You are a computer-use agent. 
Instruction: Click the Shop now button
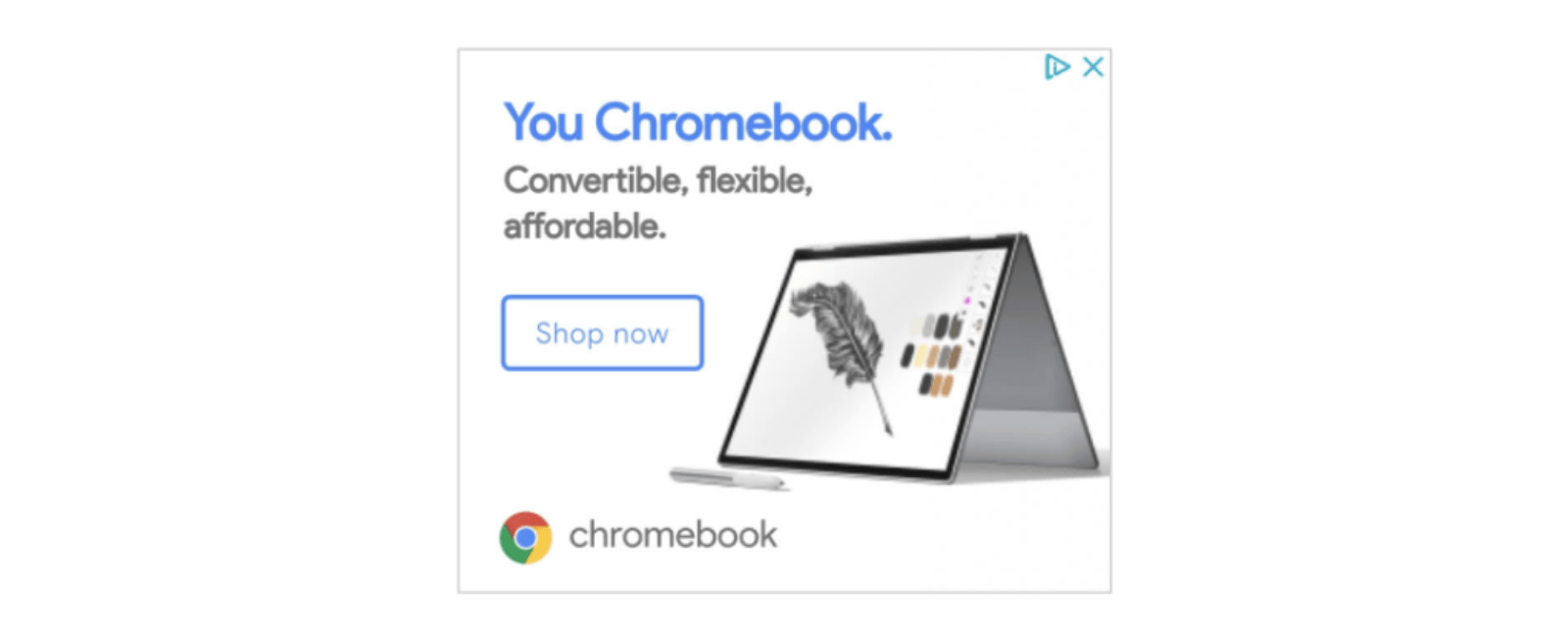click(603, 333)
